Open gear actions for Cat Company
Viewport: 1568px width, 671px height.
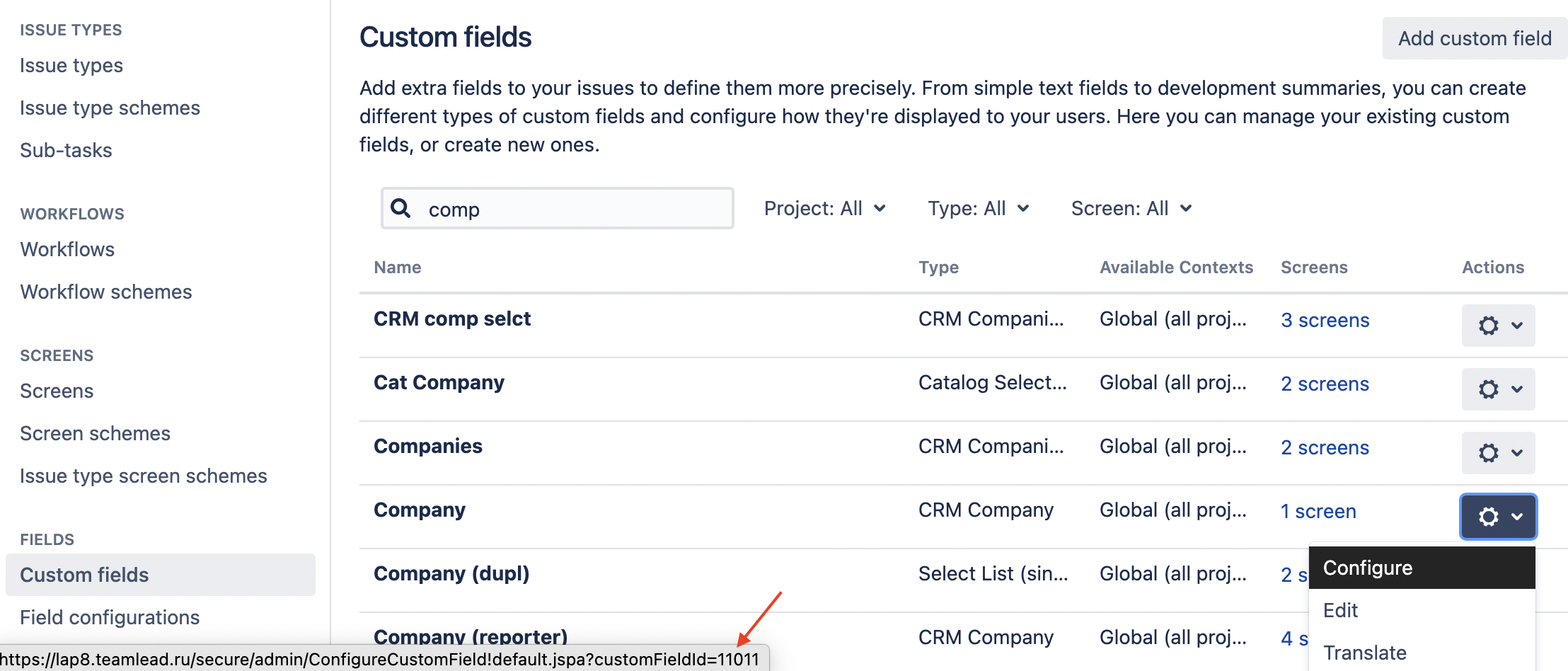point(1498,389)
